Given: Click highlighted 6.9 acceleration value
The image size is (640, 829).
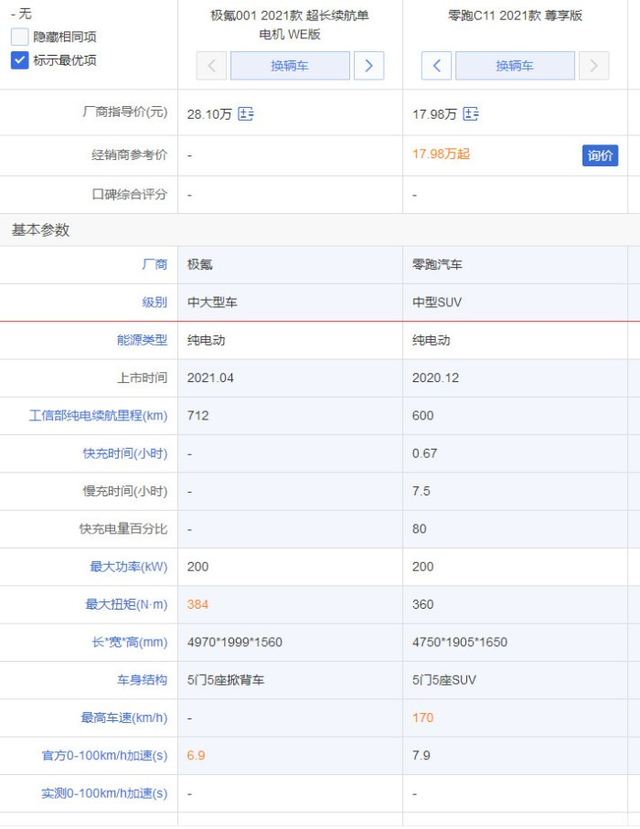Looking at the screenshot, I should (x=196, y=756).
